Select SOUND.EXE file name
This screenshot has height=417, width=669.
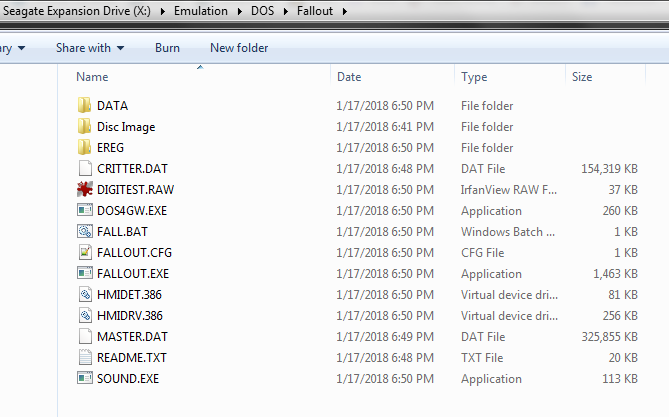pyautogui.click(x=128, y=379)
